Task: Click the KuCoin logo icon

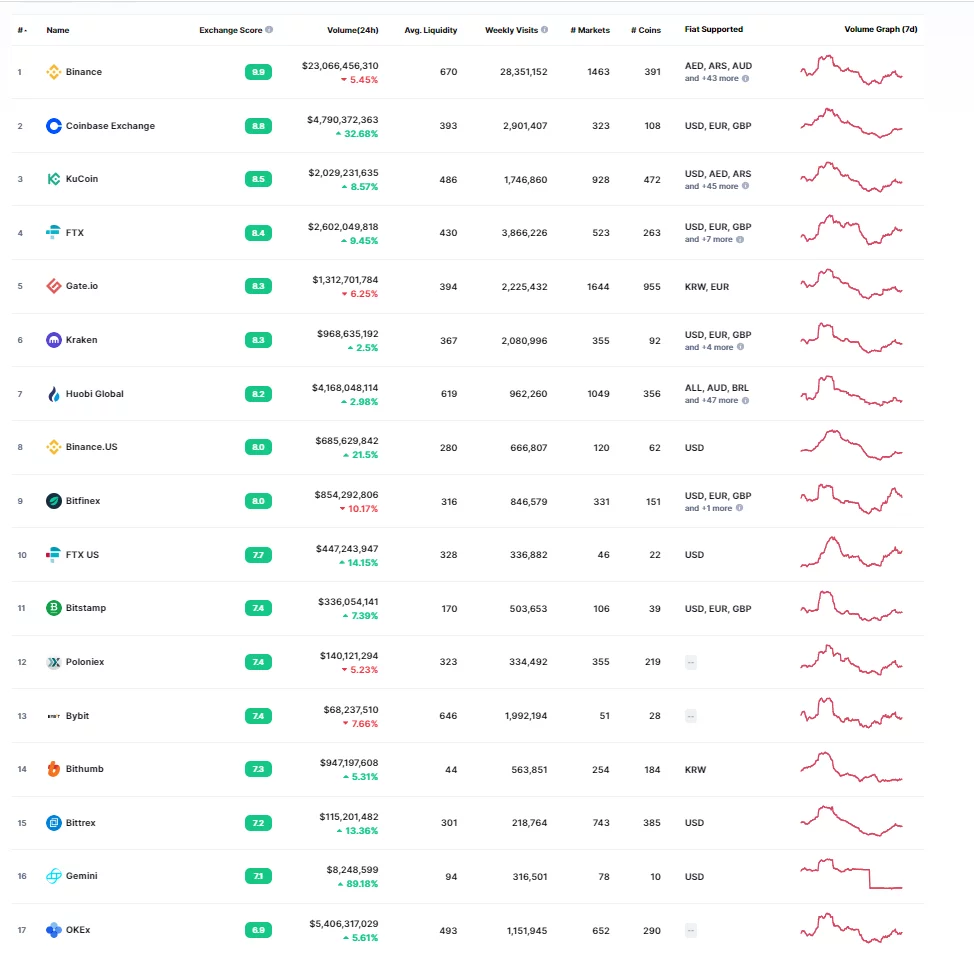Action: click(54, 179)
